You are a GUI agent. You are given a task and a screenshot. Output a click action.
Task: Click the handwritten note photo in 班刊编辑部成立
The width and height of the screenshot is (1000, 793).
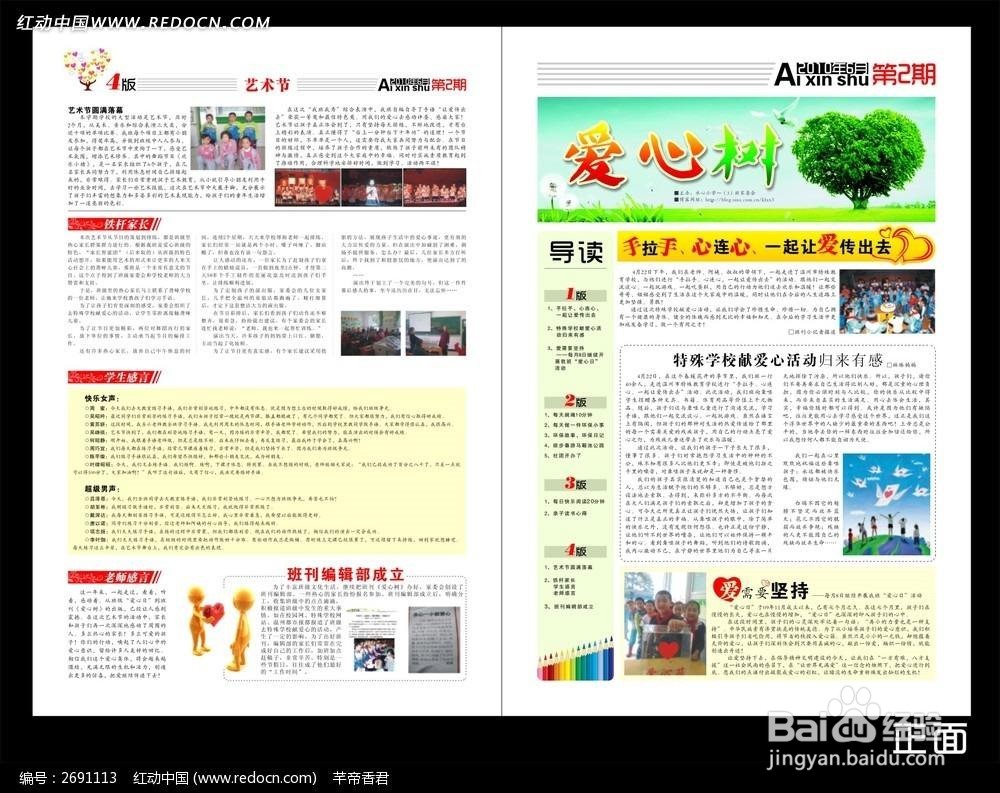[x=434, y=640]
